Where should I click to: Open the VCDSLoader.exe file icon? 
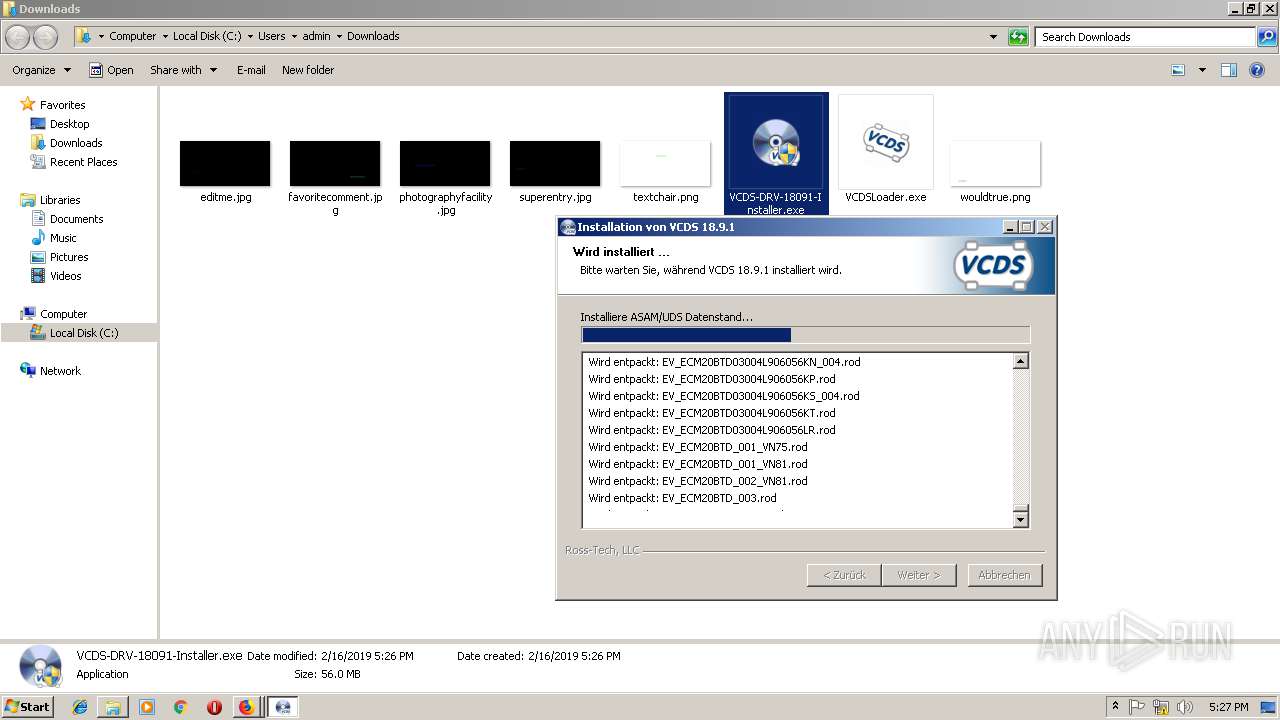pos(885,142)
